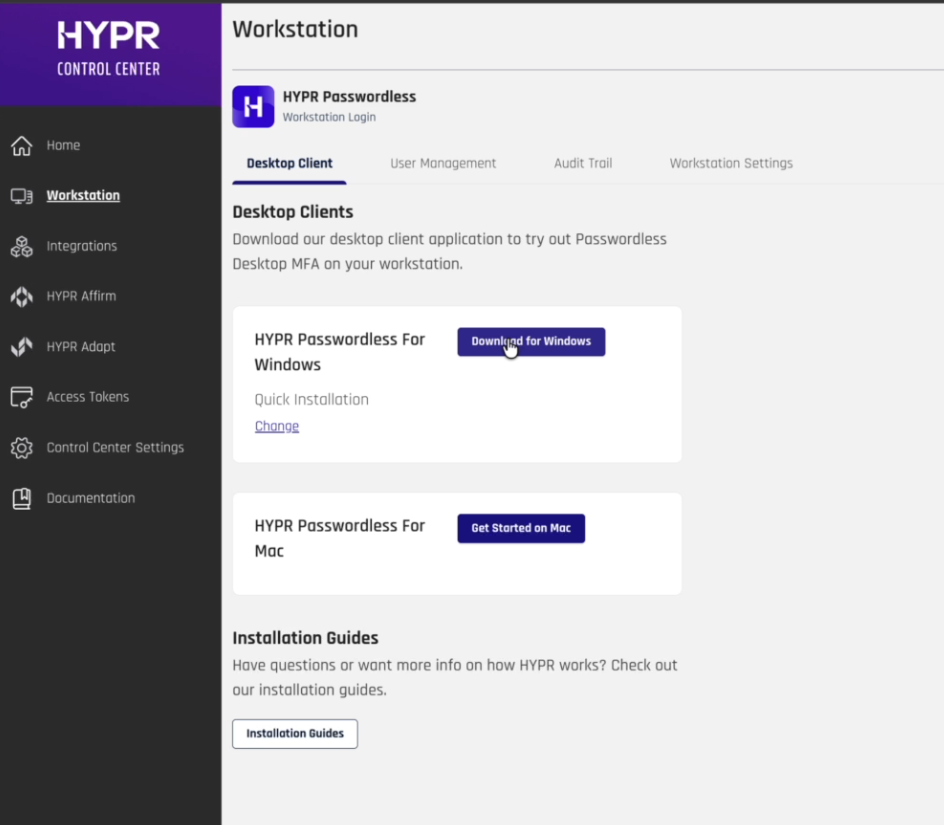Click the Documentation book icon

[22, 498]
